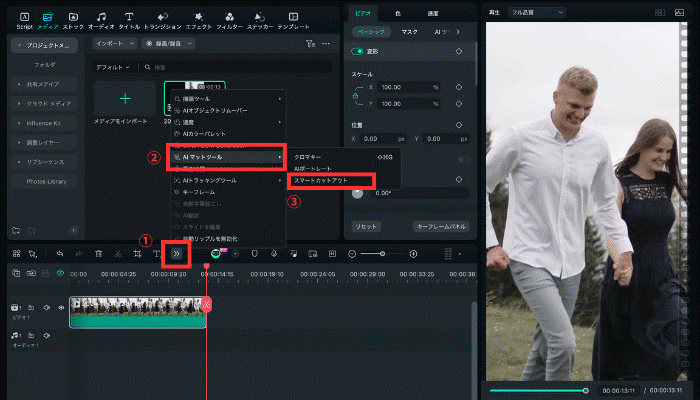Expand the Influence Kit tree item
This screenshot has height=400, width=700.
pyautogui.click(x=19, y=123)
